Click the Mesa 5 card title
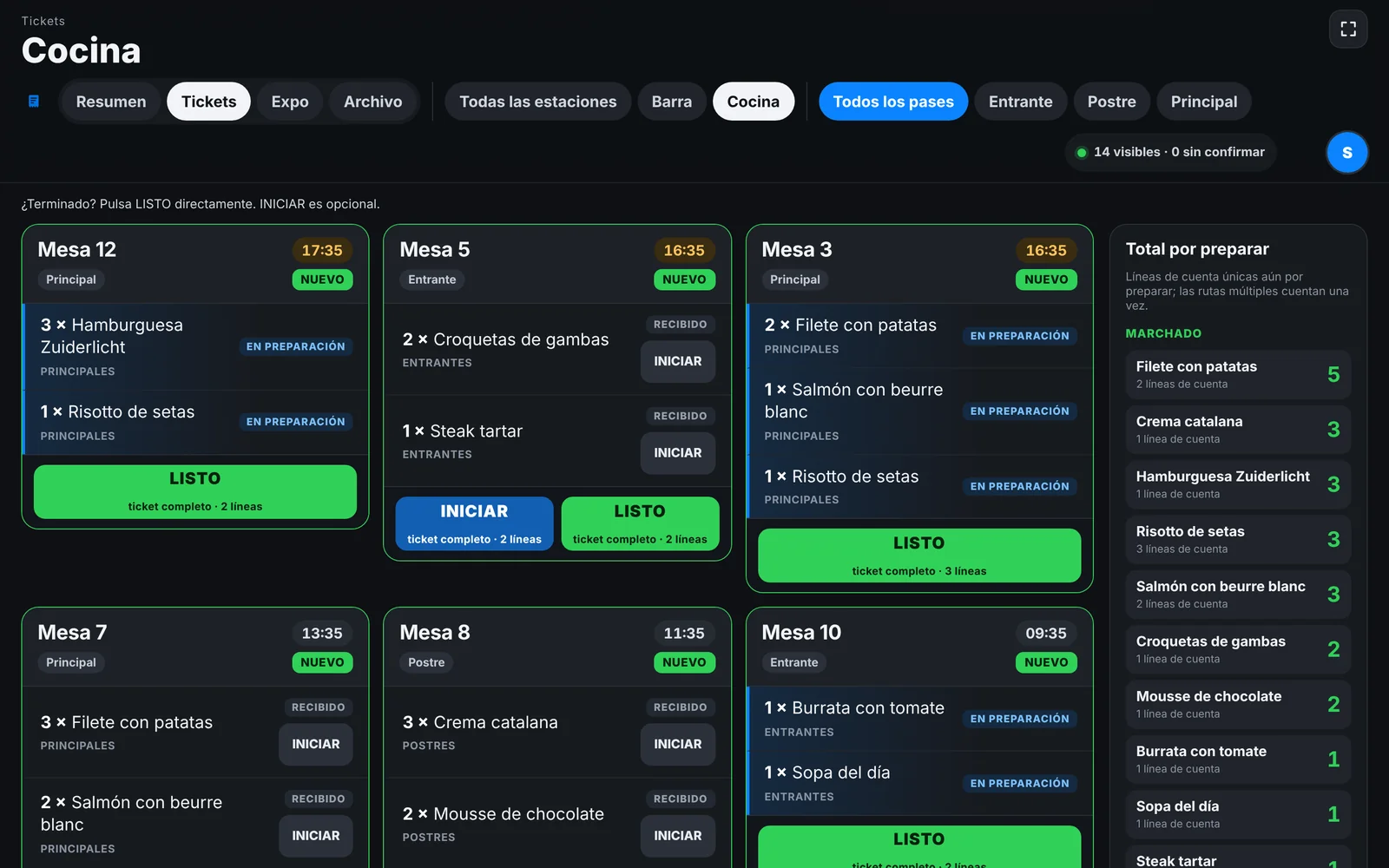 435,250
